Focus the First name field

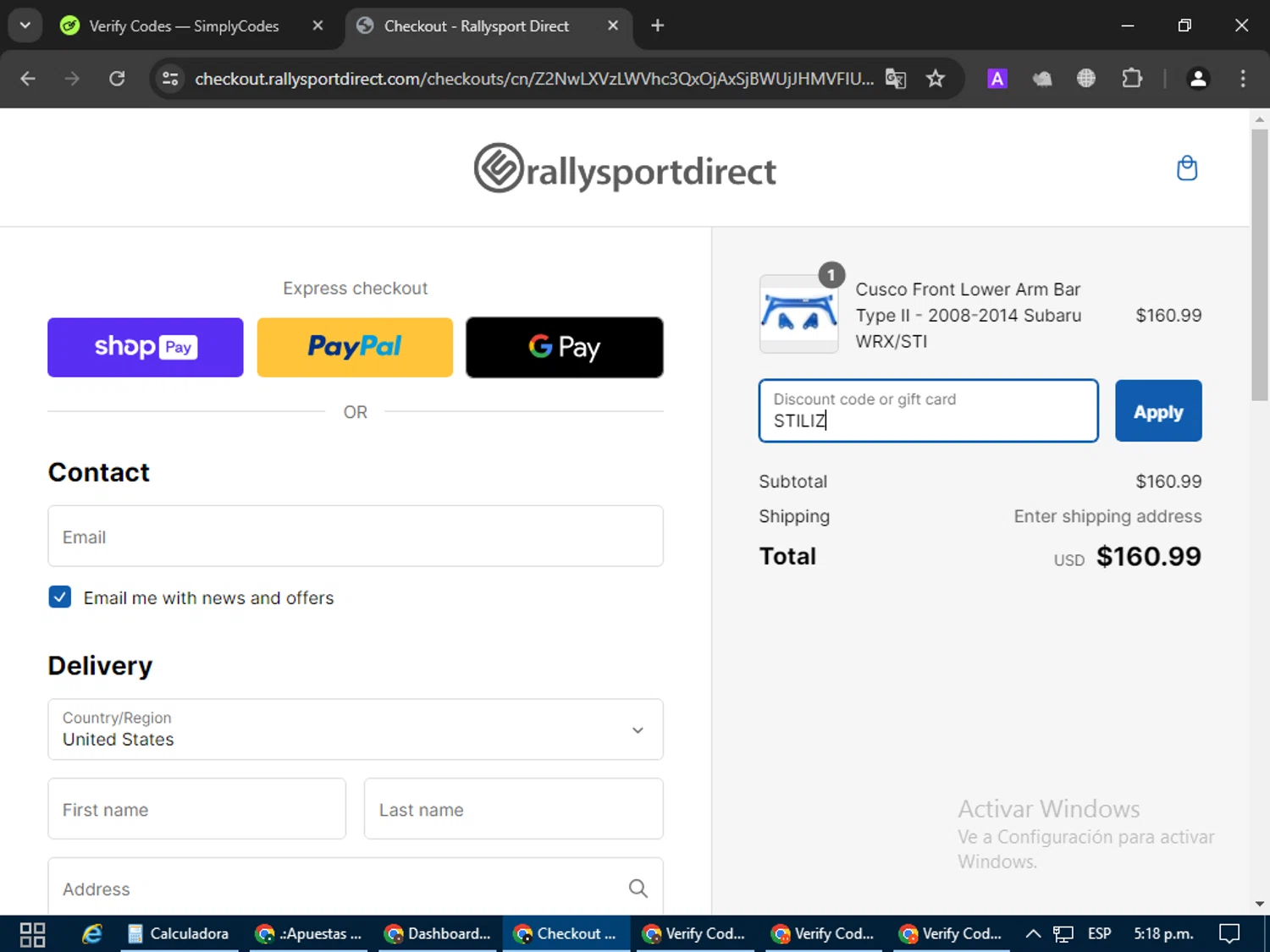click(x=196, y=809)
